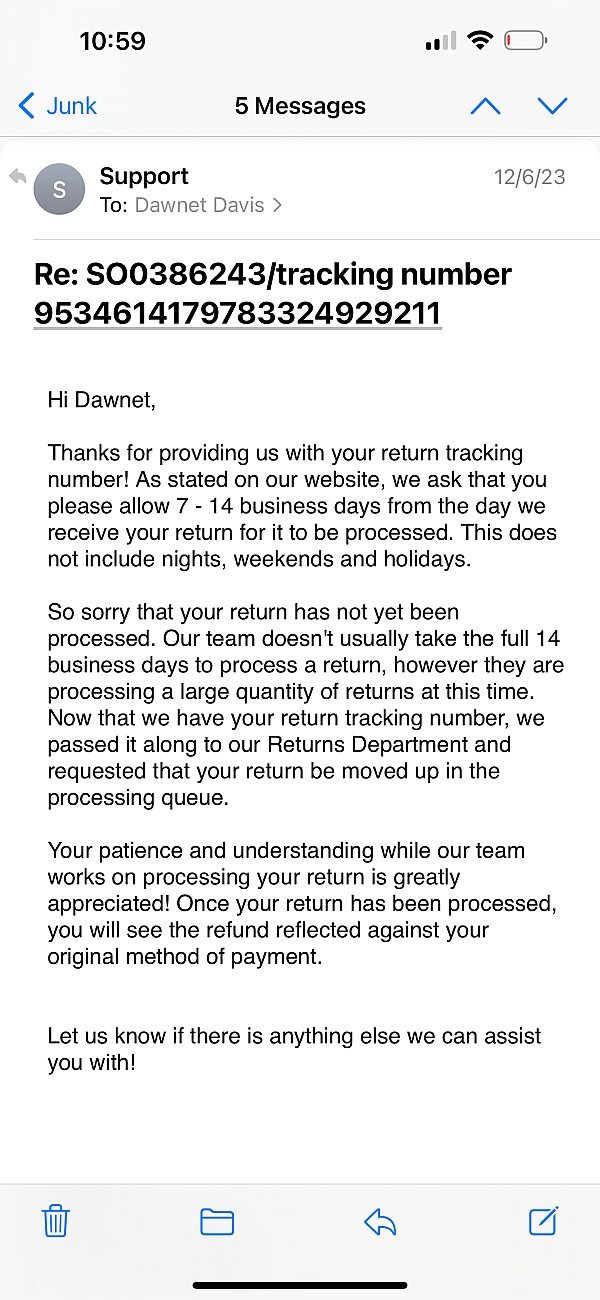The width and height of the screenshot is (600, 1300).
Task: Tap the gray S sender avatar
Action: tap(59, 189)
